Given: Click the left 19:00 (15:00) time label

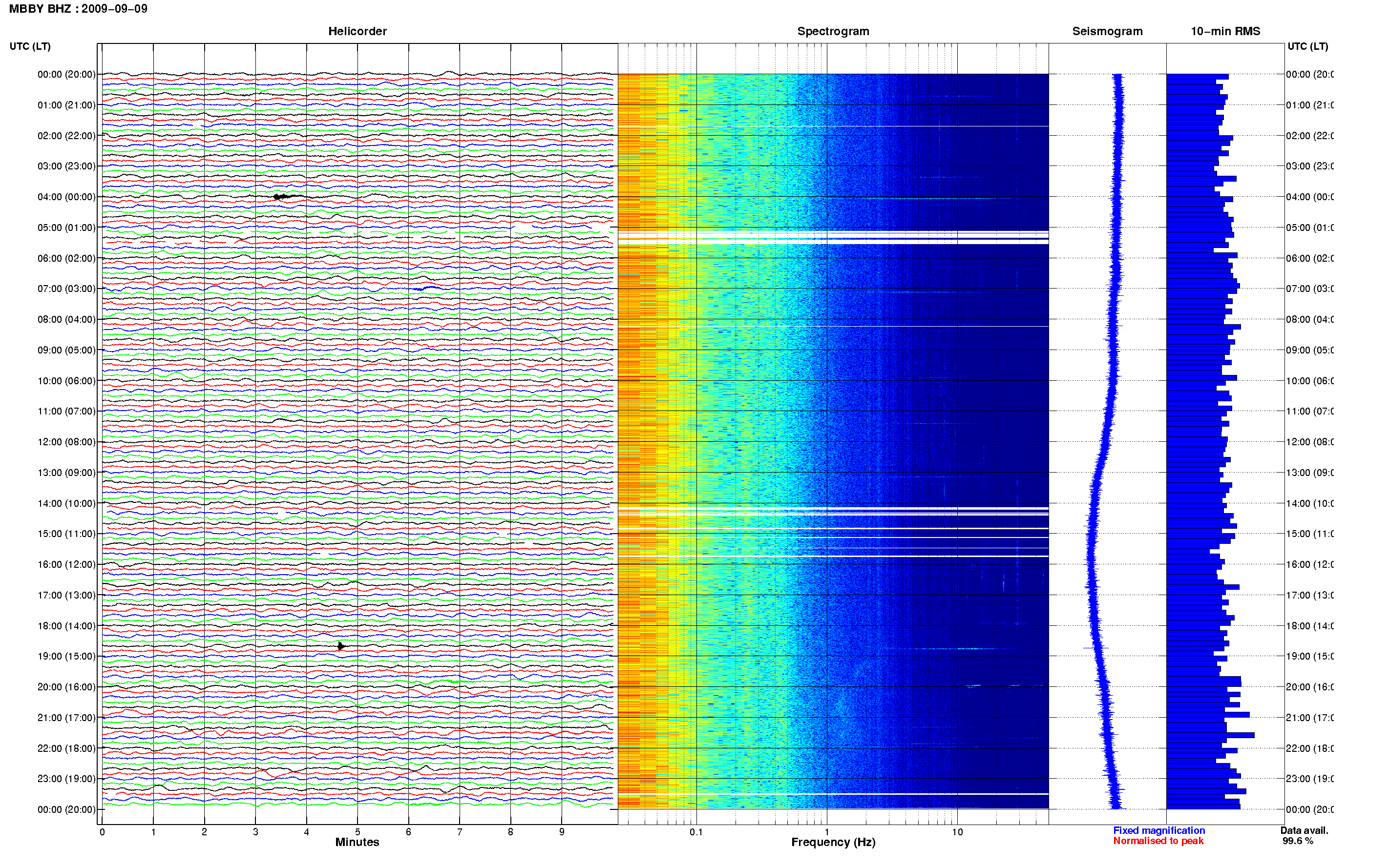Looking at the screenshot, I should pyautogui.click(x=66, y=656).
